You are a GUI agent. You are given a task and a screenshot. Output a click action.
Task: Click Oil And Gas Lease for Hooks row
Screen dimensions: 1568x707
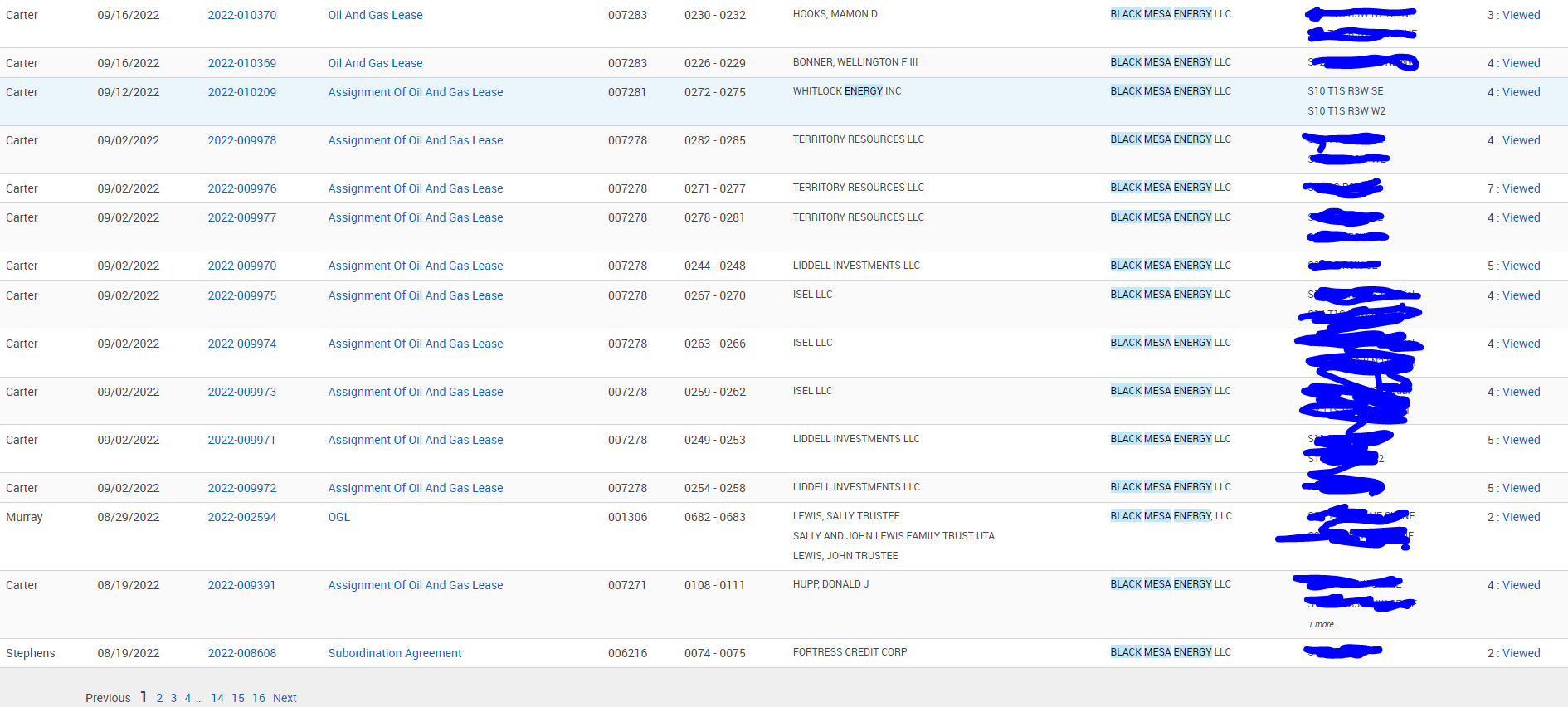click(375, 15)
